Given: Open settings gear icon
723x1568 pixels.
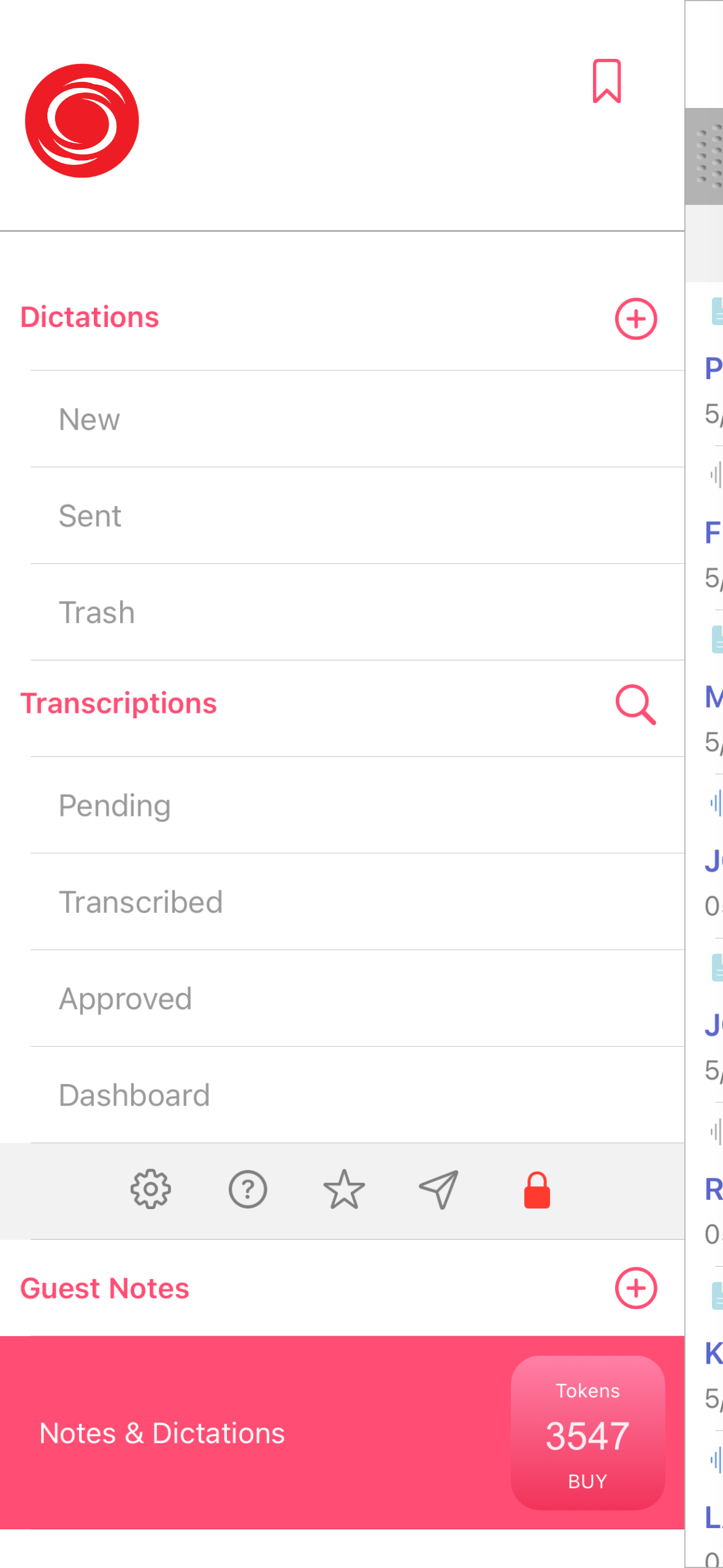Looking at the screenshot, I should 151,1189.
